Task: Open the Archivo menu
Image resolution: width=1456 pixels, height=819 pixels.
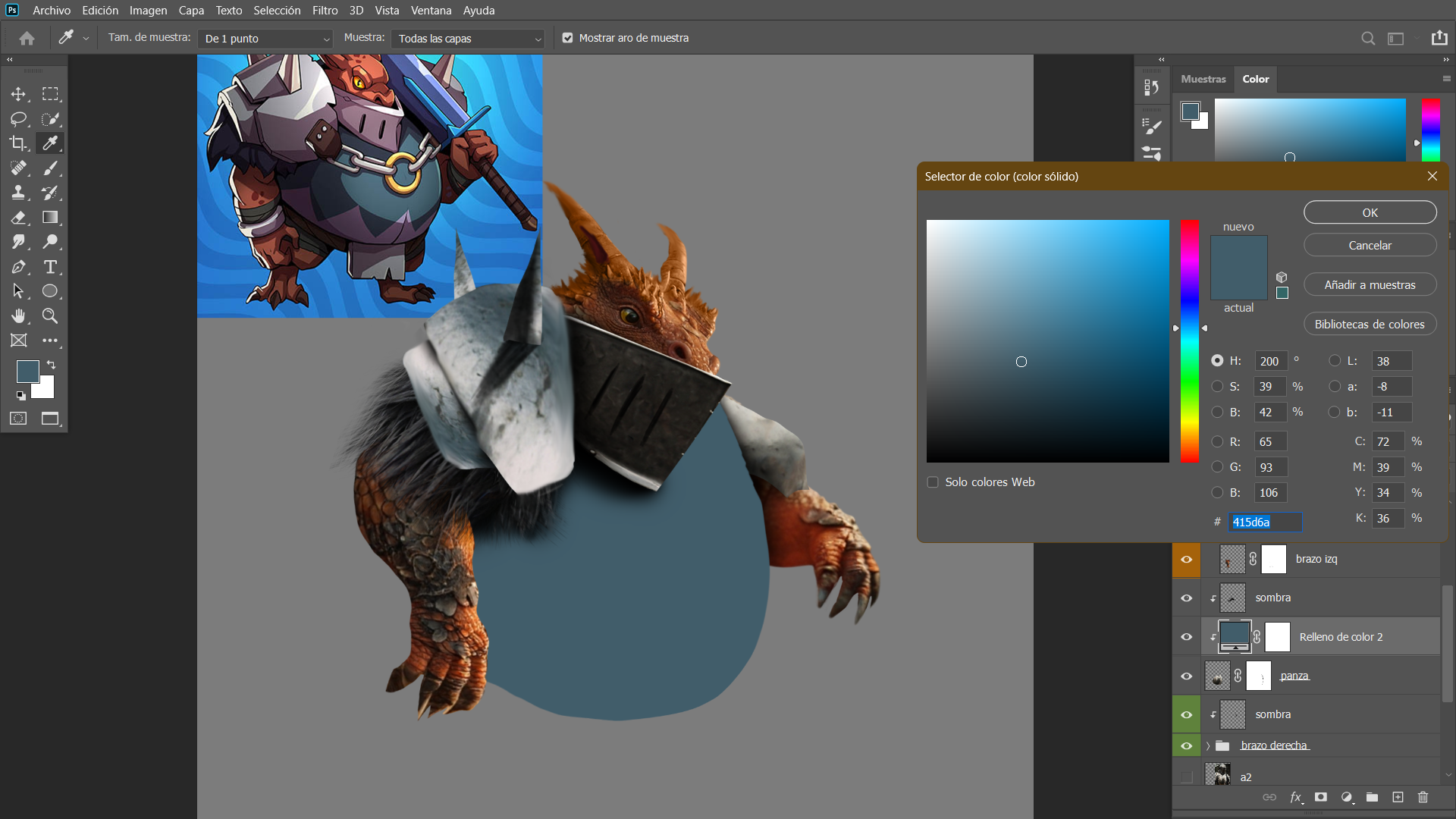Action: click(x=52, y=11)
